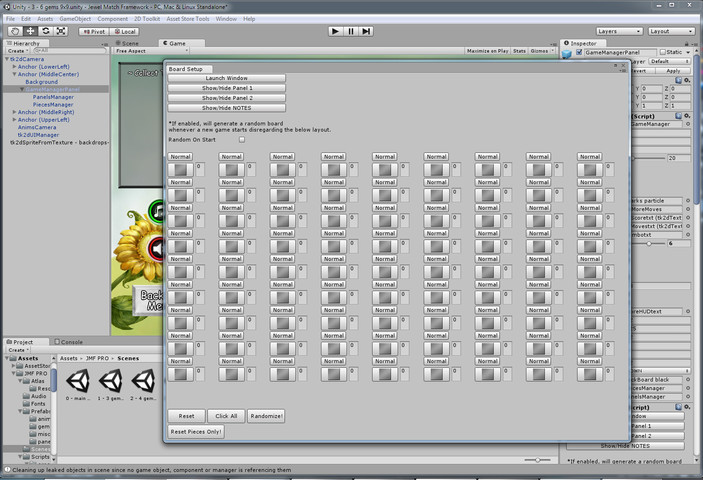Open the '1 - 3 gem' scene asset
This screenshot has width=703, height=480.
(x=110, y=385)
